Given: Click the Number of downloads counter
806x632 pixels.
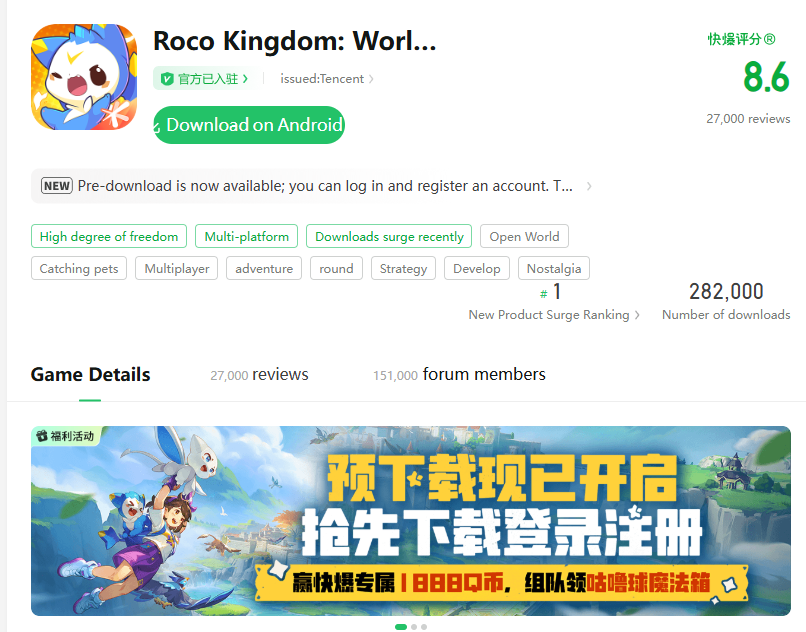Looking at the screenshot, I should [x=727, y=314].
